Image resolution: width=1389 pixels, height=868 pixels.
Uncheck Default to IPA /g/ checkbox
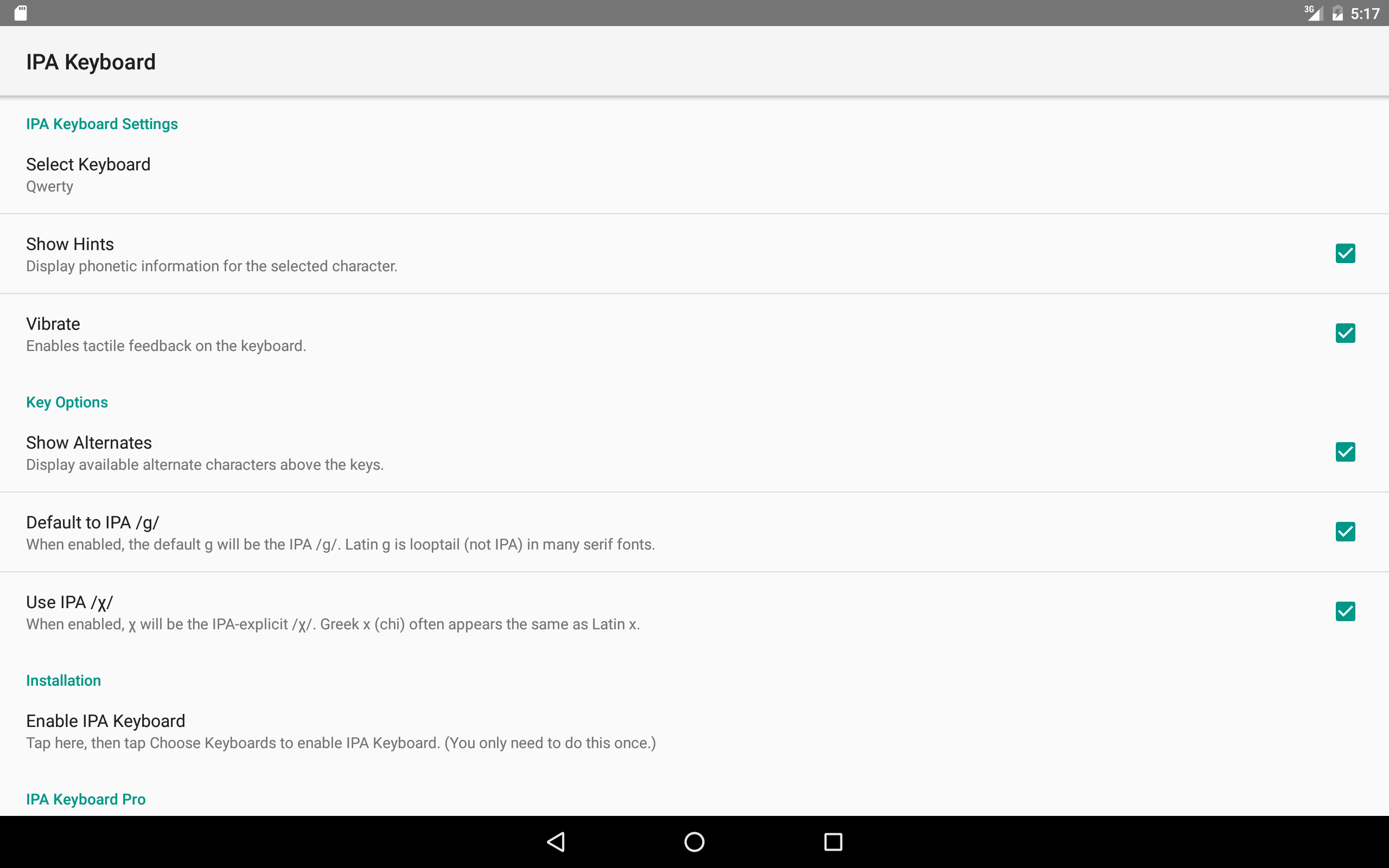pos(1346,532)
